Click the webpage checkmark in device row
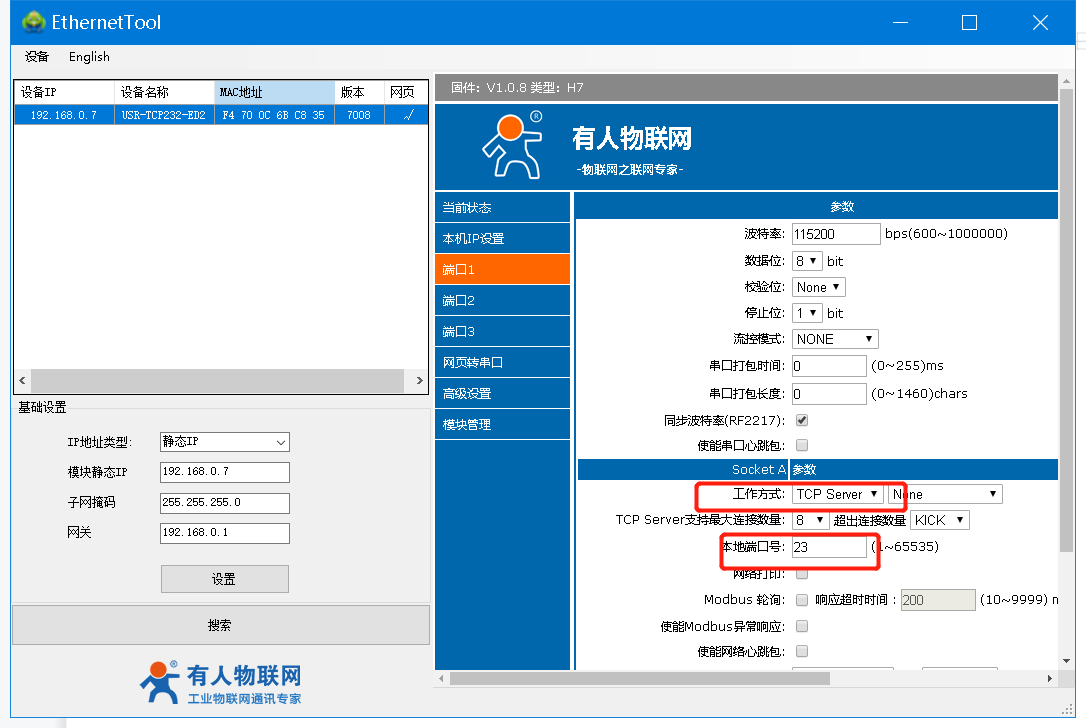The width and height of the screenshot is (1086, 728). click(x=408, y=115)
